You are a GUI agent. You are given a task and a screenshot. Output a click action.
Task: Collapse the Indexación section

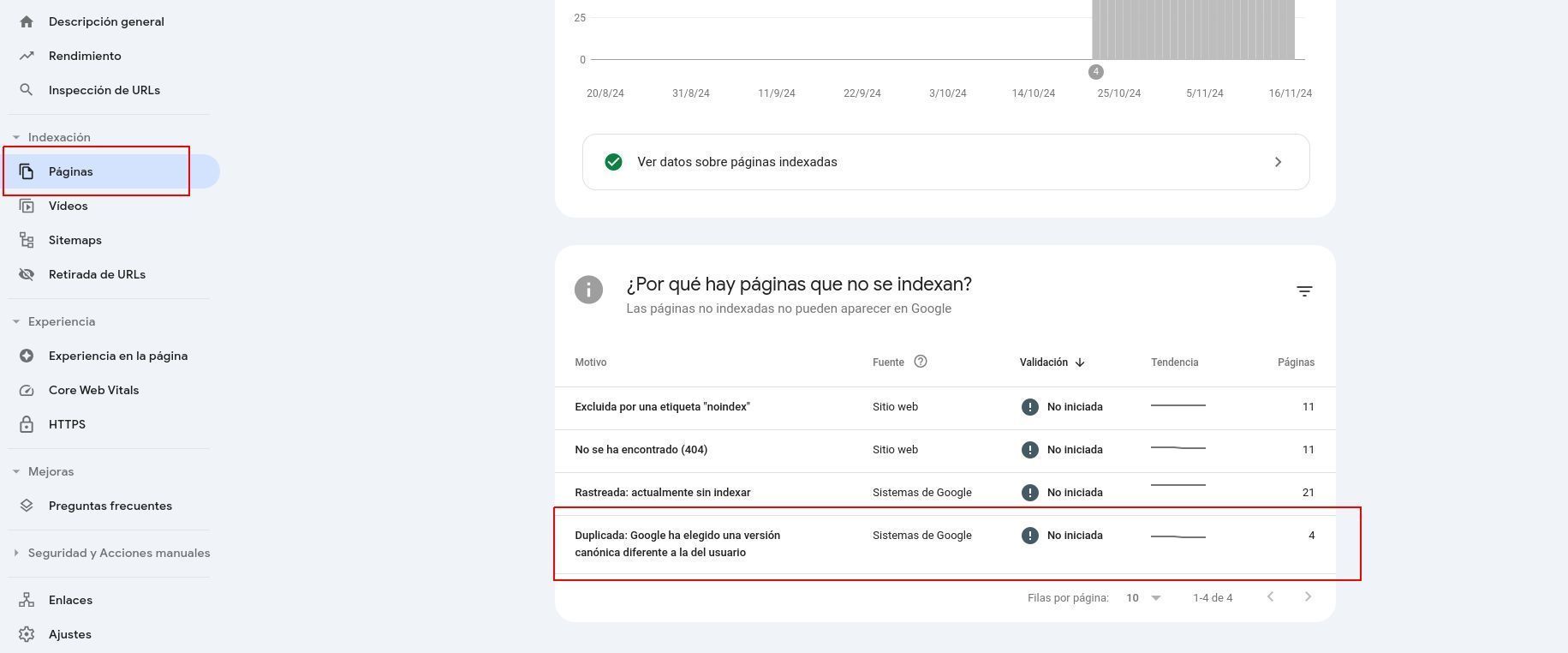tap(16, 137)
